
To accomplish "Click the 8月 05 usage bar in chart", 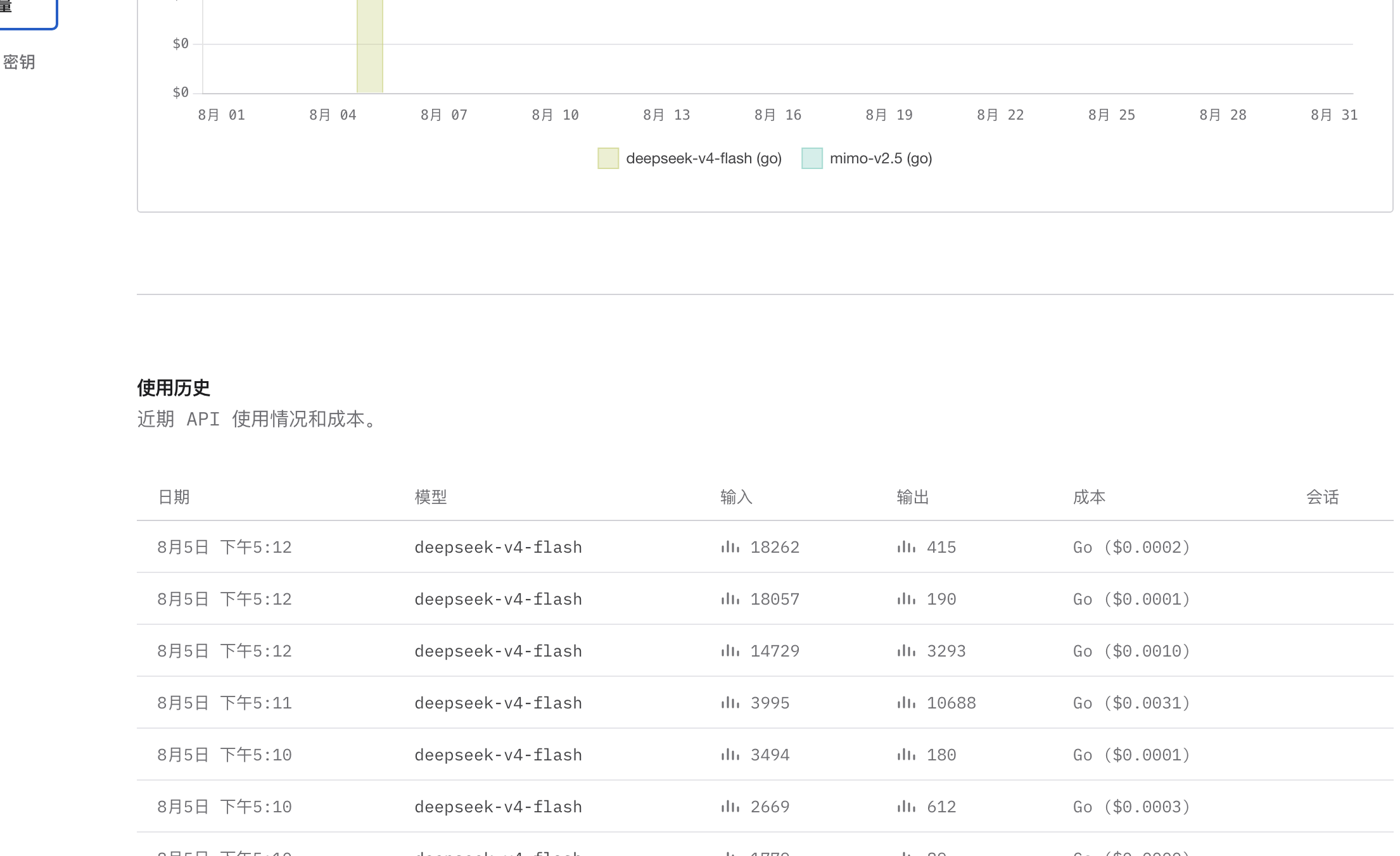I will (x=370, y=46).
